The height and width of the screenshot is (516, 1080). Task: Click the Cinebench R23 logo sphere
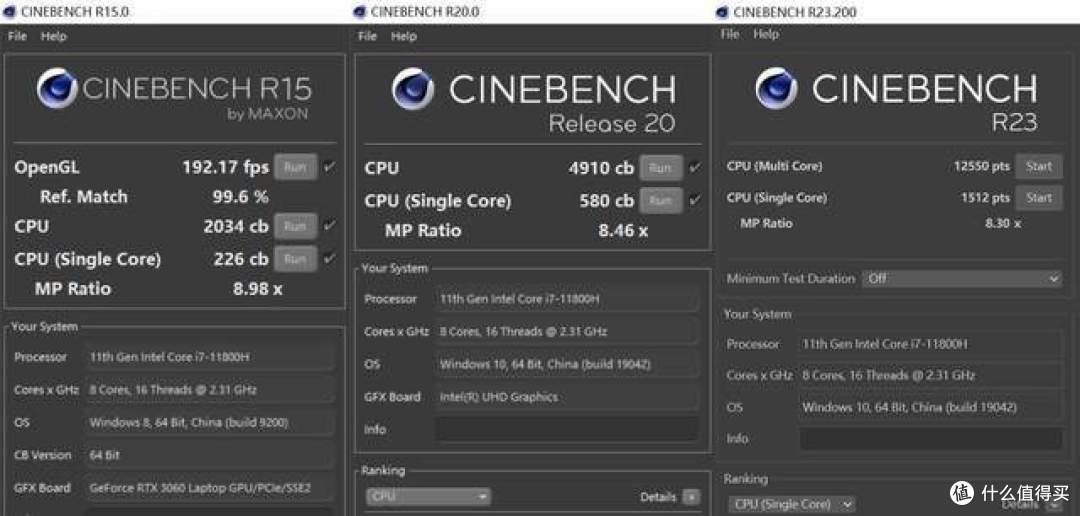776,88
